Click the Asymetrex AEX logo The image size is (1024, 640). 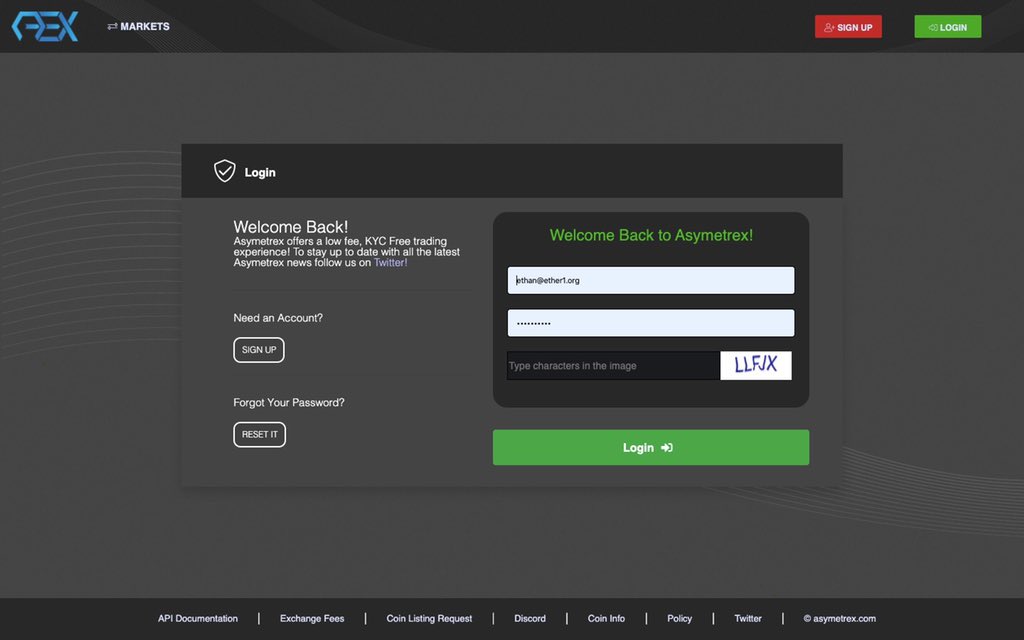(45, 26)
